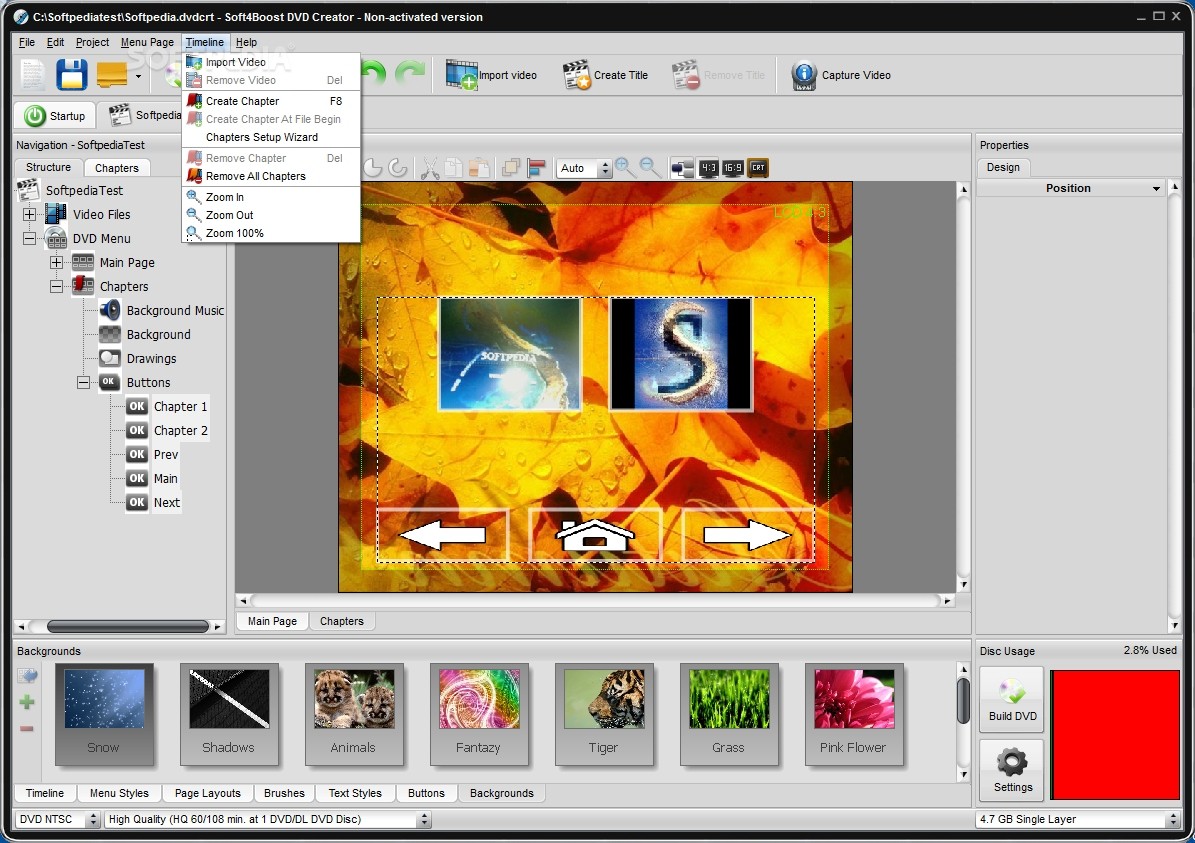Click the green plus add background icon

coord(27,702)
